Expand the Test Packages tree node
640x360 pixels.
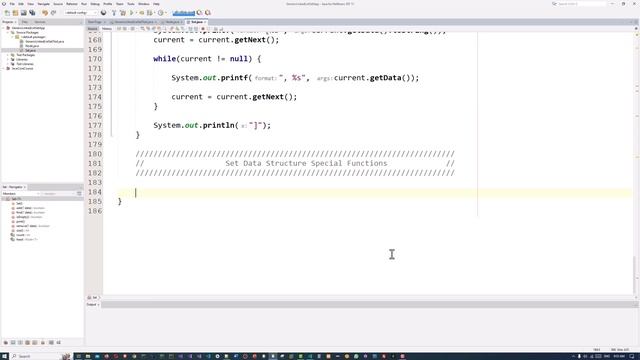pyautogui.click(x=7, y=55)
